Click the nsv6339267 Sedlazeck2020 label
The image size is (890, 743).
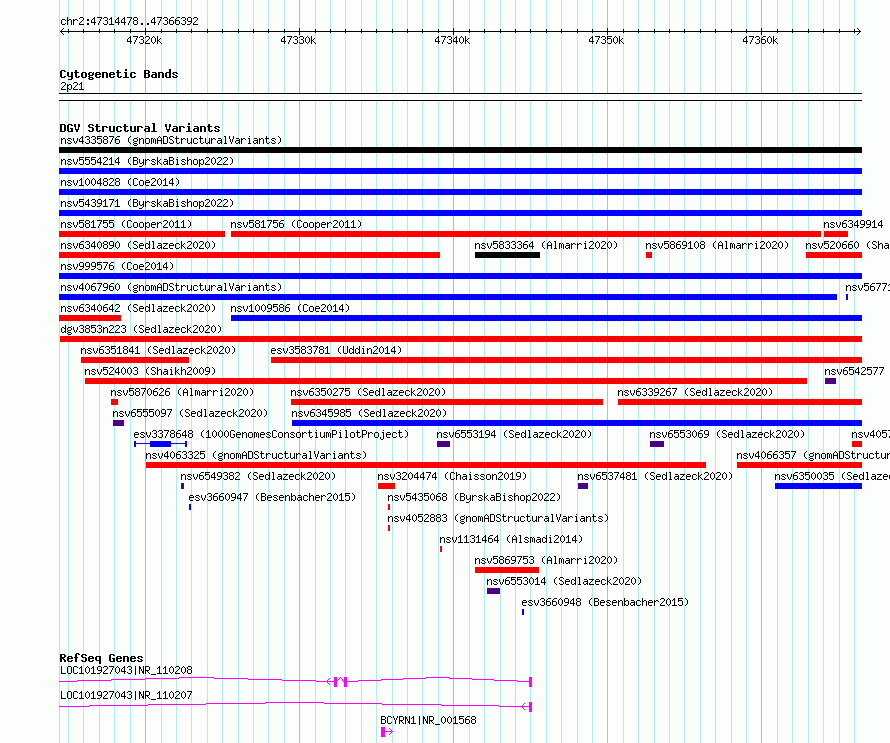click(x=695, y=392)
